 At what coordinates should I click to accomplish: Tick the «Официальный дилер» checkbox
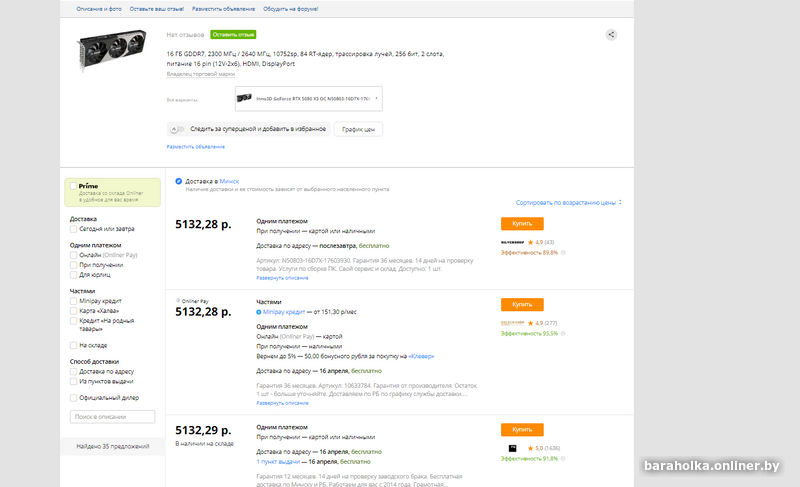74,397
